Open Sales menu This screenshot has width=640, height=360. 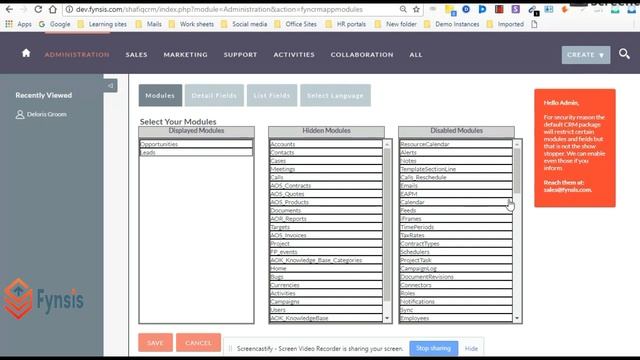pyautogui.click(x=136, y=55)
